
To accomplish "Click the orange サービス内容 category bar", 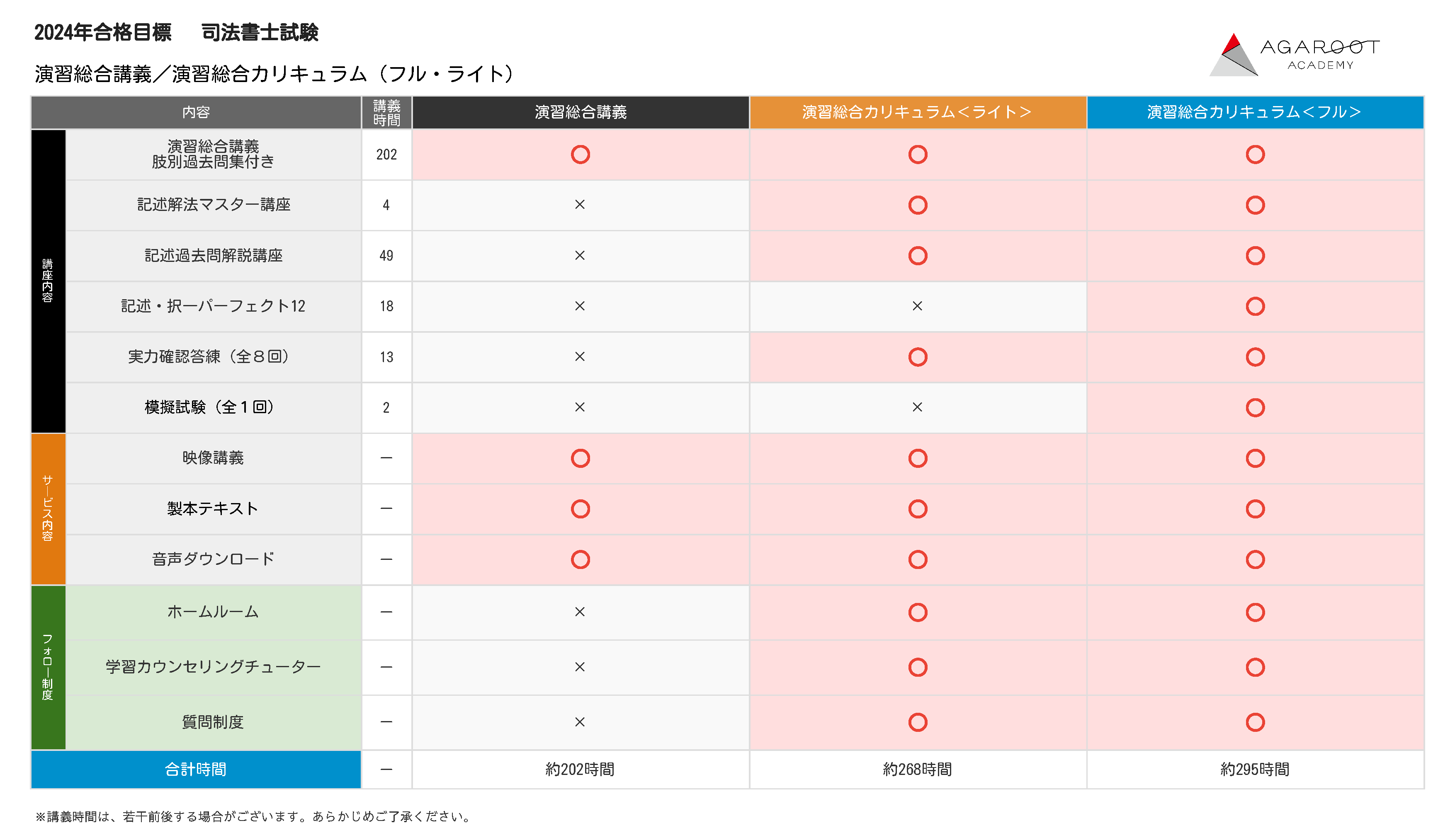I will pos(48,509).
